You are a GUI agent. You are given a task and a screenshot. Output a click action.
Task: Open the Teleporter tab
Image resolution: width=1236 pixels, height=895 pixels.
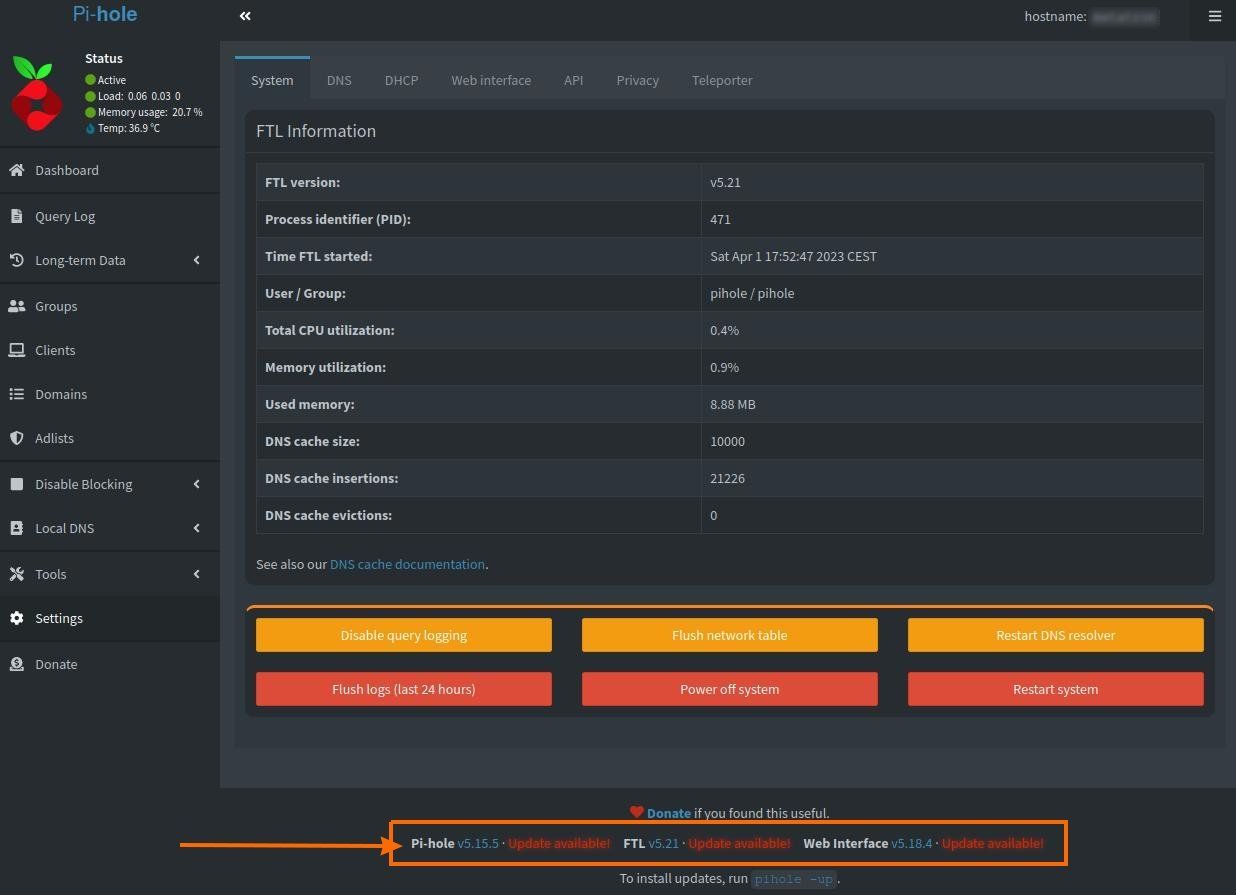coord(721,80)
